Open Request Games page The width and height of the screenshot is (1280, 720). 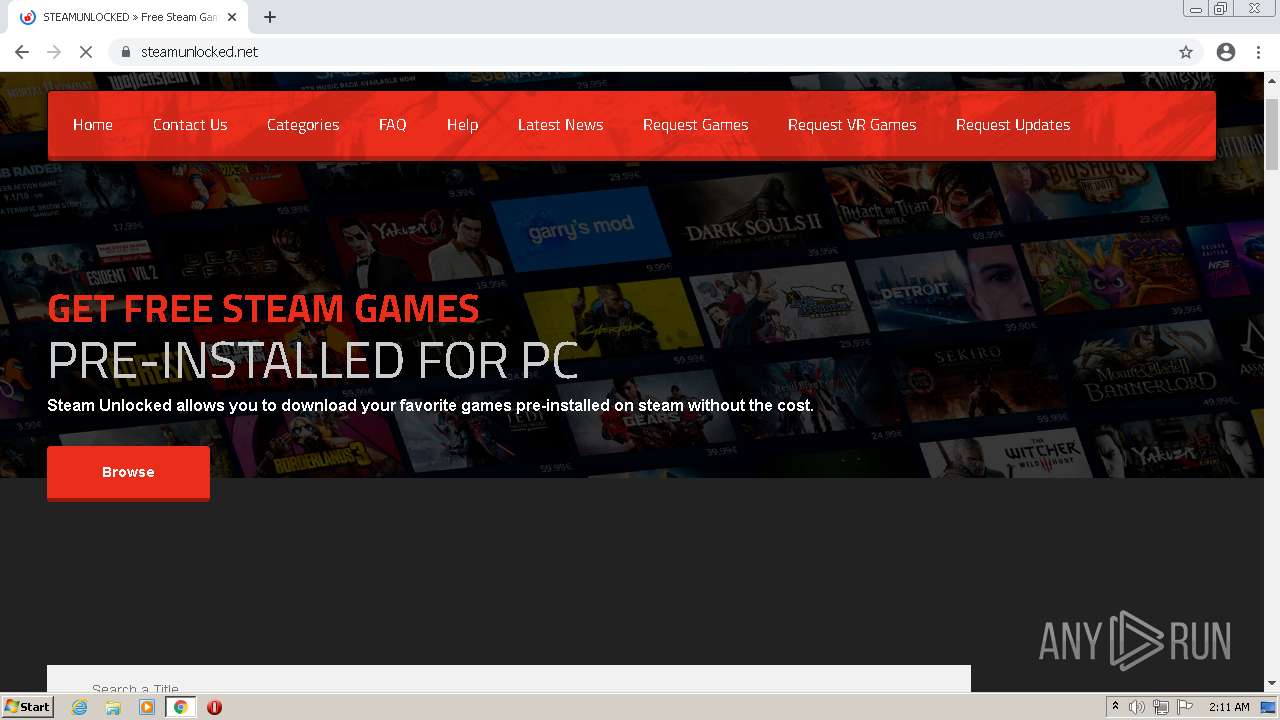click(696, 125)
